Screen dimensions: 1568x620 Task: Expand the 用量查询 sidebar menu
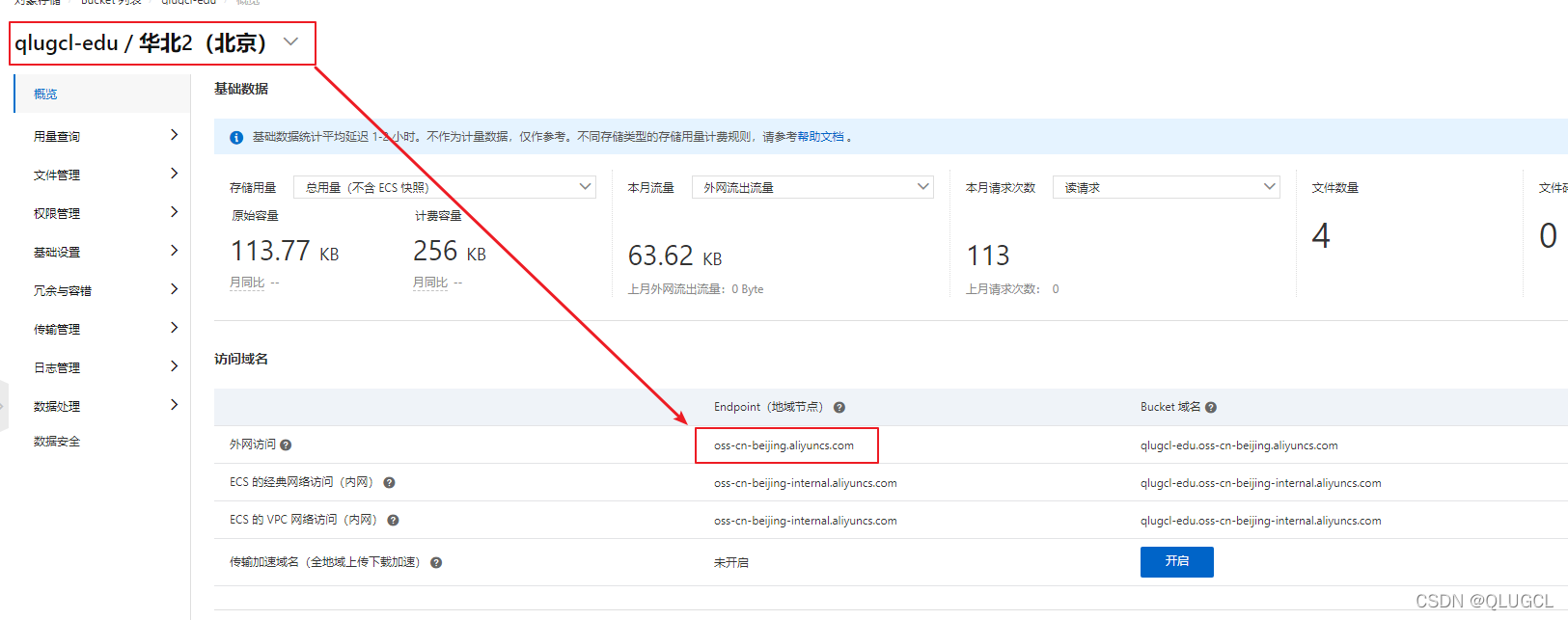pos(102,136)
